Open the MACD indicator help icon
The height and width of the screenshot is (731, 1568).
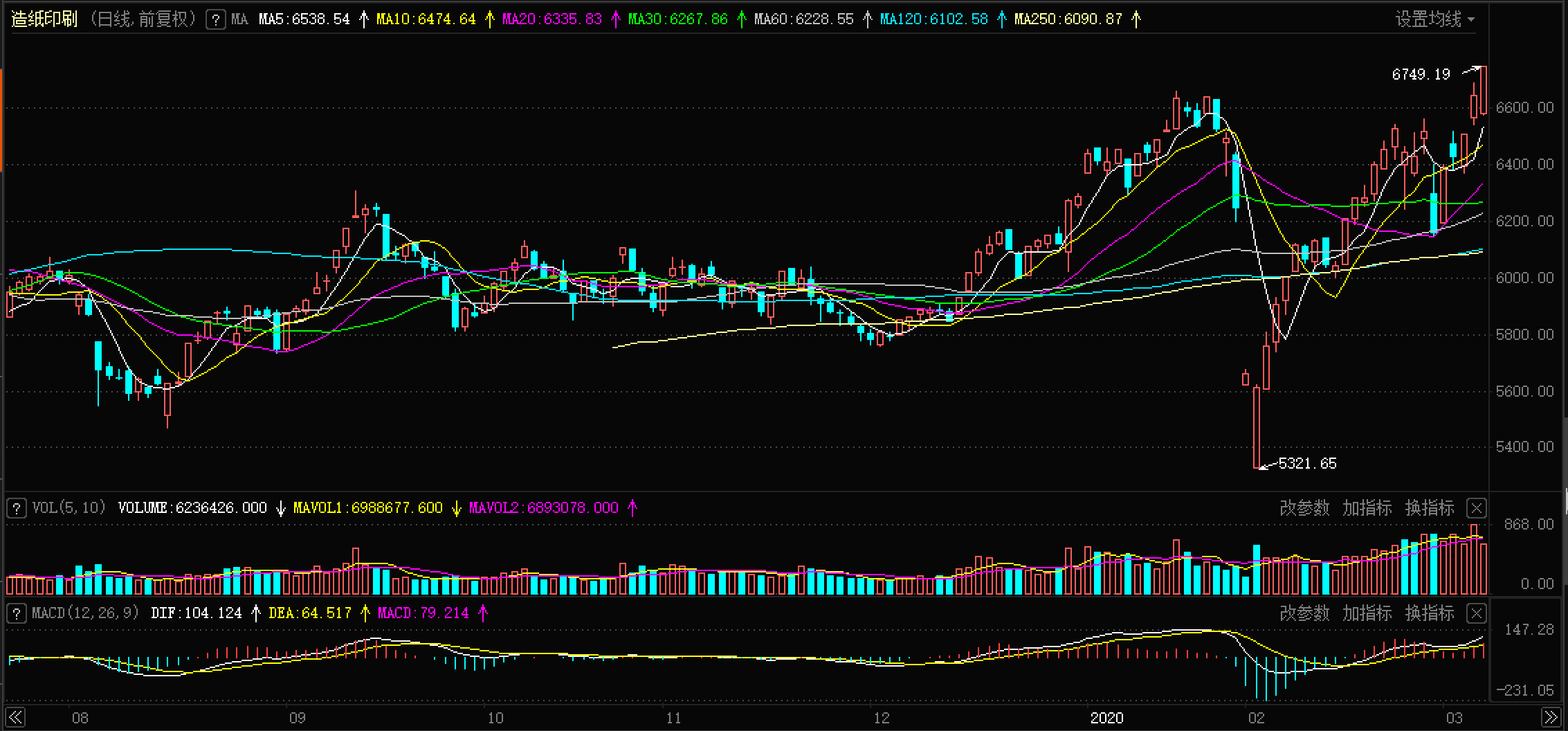(x=17, y=613)
